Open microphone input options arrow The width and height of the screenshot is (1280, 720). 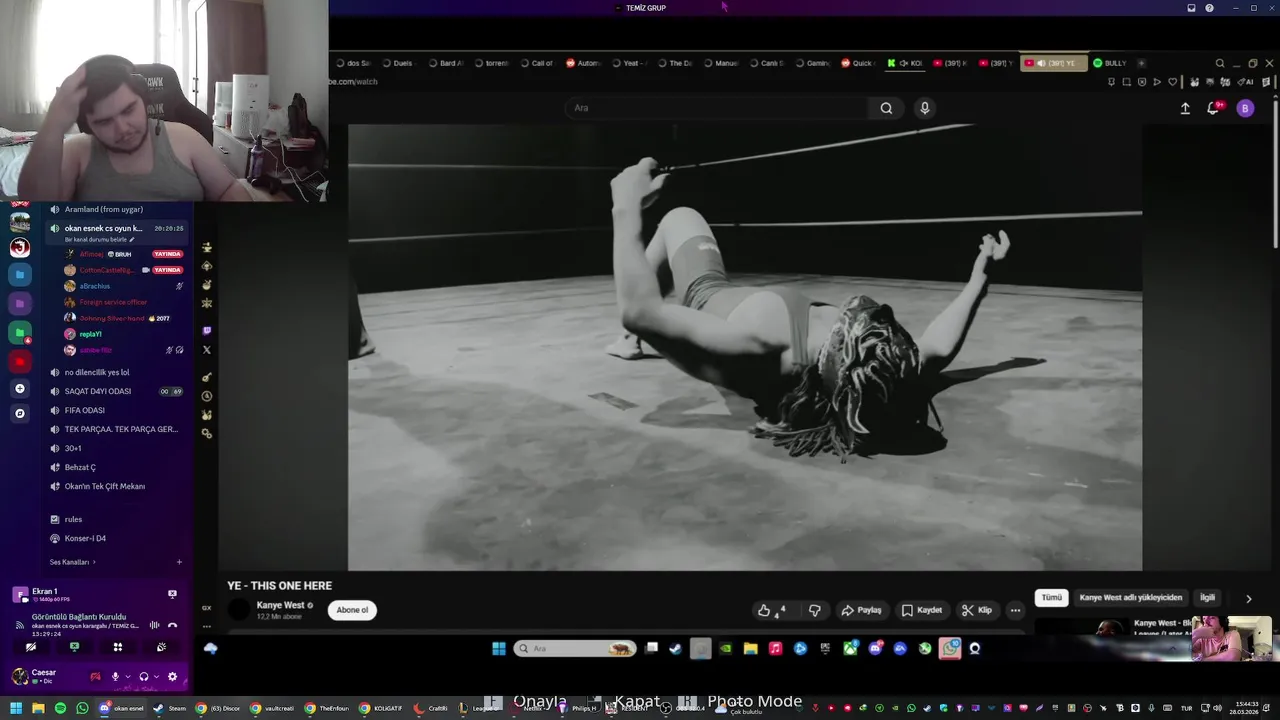(x=127, y=677)
